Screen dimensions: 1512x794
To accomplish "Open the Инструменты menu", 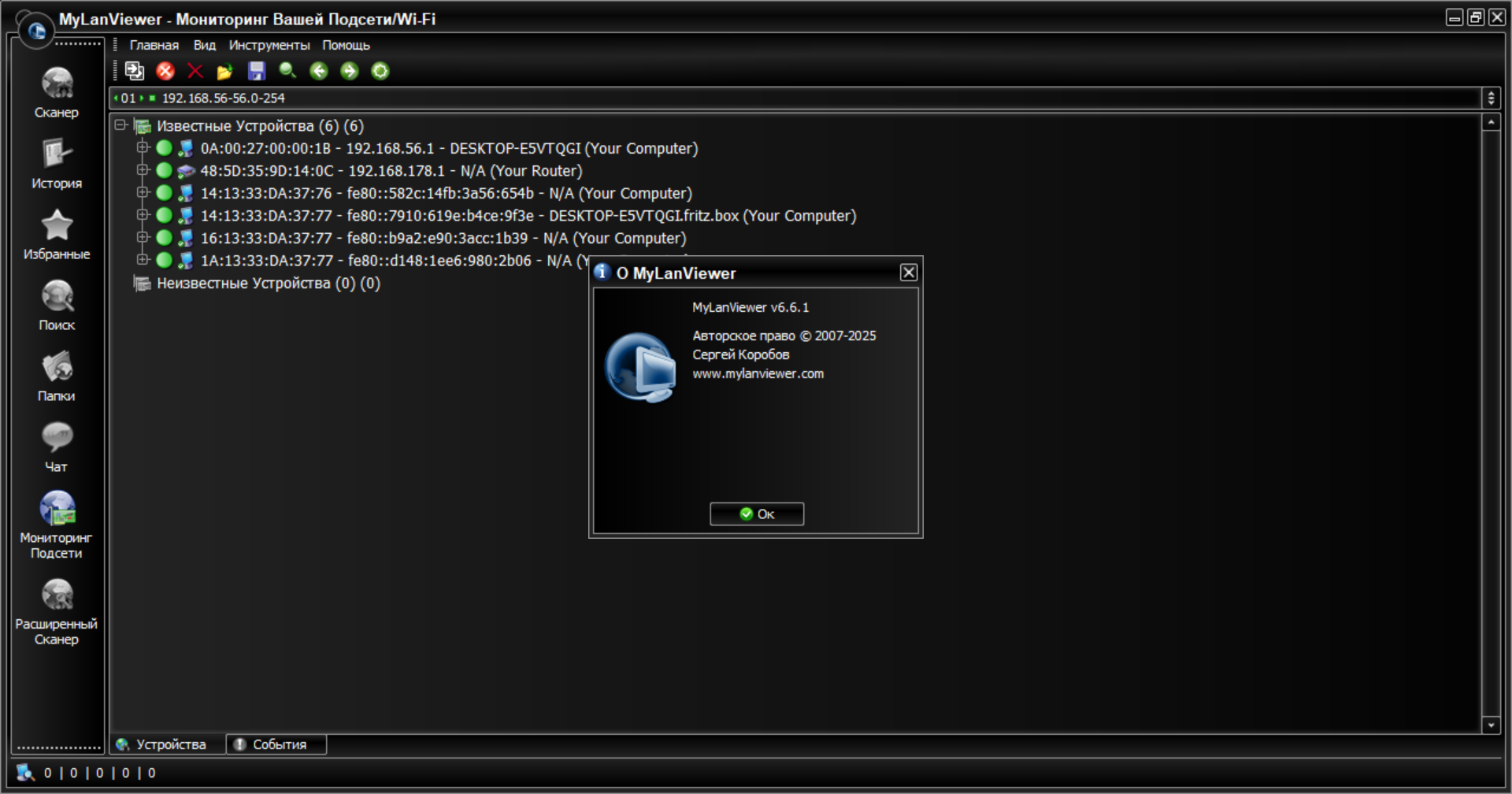I will pyautogui.click(x=269, y=46).
